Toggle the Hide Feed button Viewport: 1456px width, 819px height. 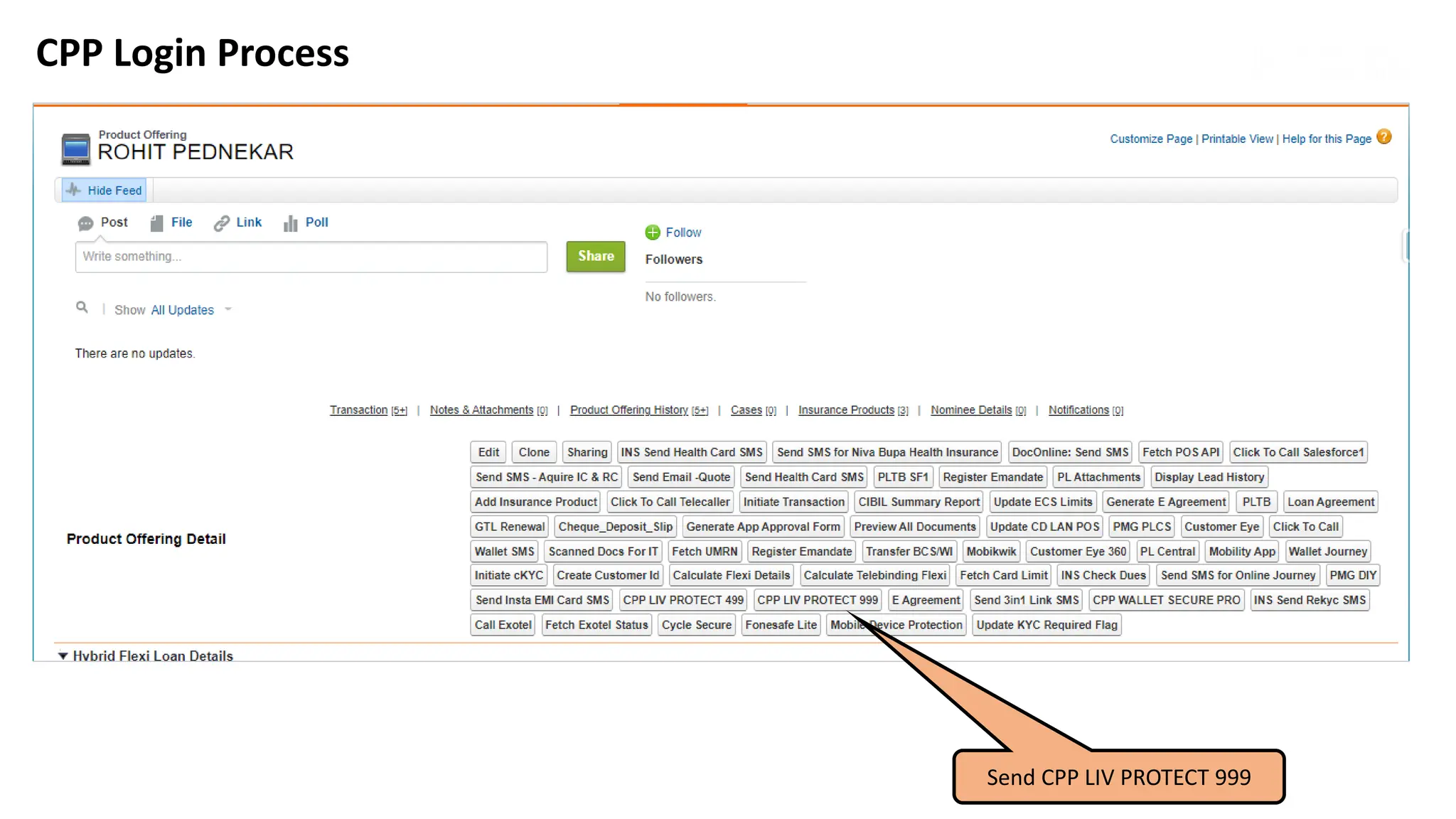click(x=105, y=191)
